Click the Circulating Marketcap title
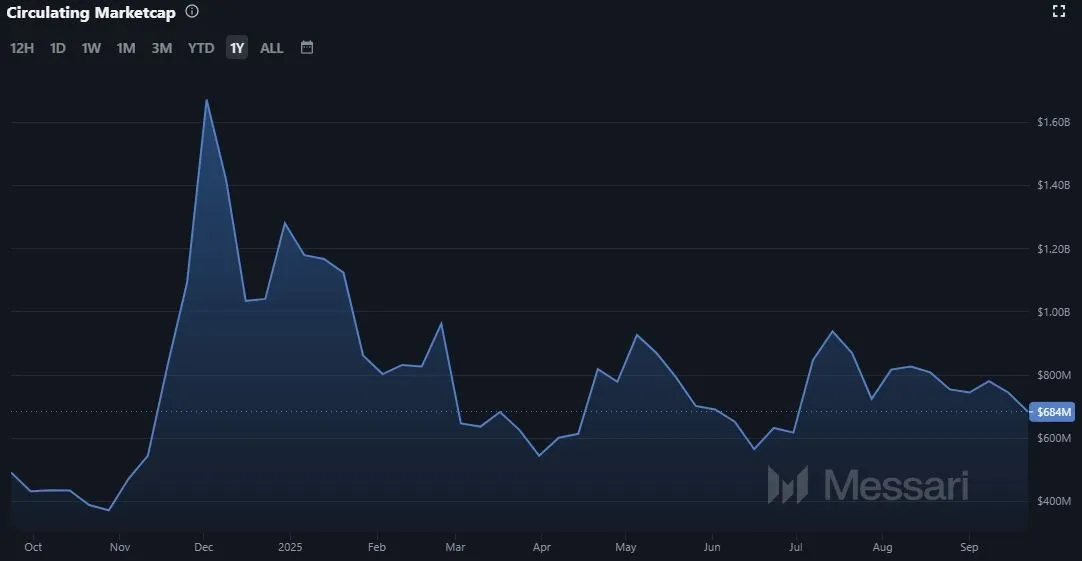The height and width of the screenshot is (561, 1082). coord(90,12)
